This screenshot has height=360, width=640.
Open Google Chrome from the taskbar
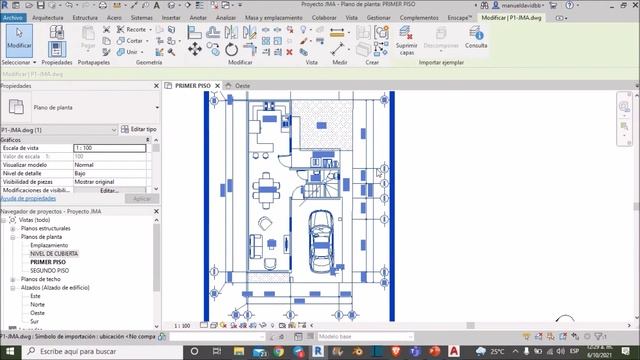point(279,351)
